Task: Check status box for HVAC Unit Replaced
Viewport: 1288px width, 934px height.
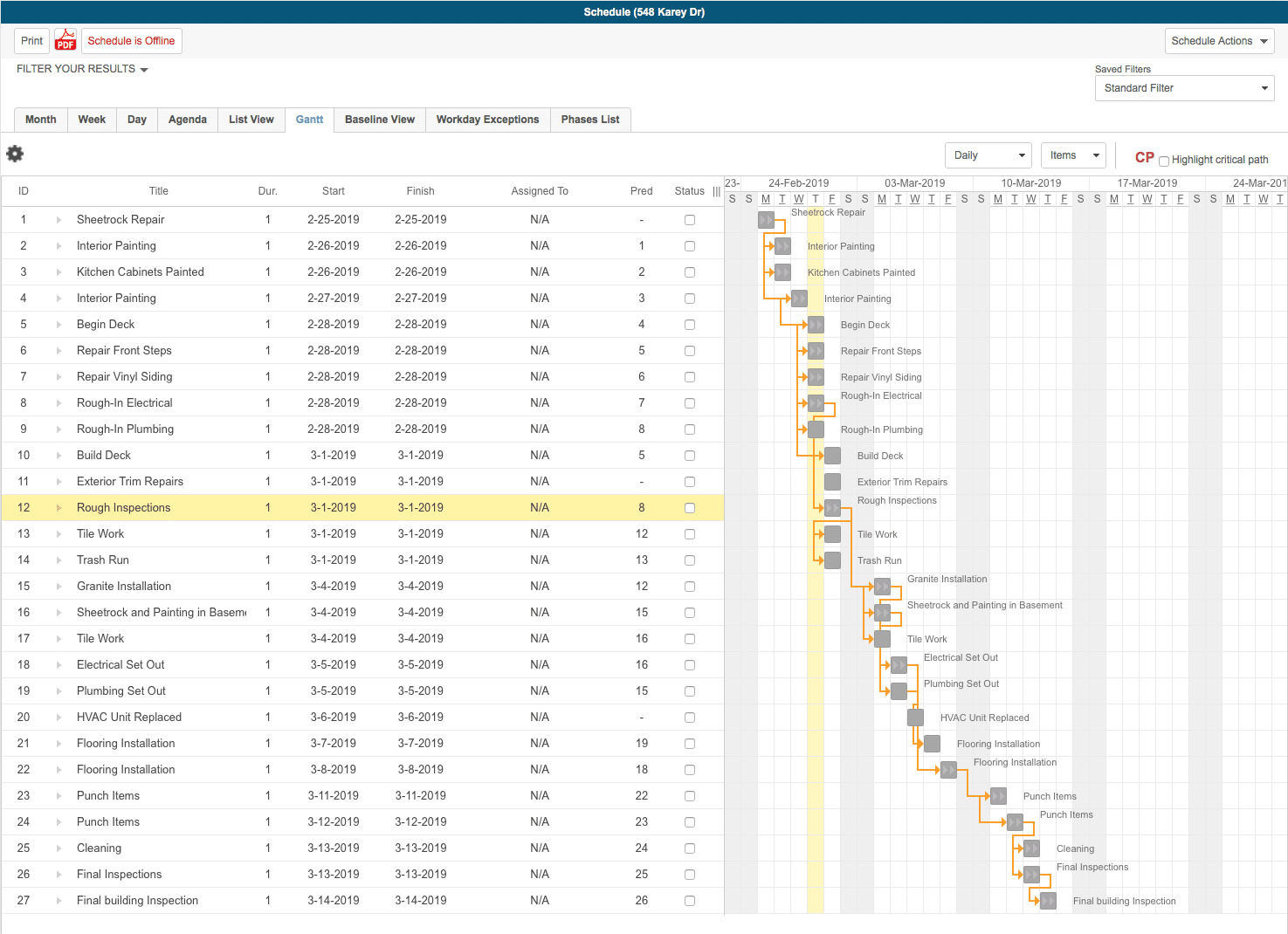Action: 690,718
